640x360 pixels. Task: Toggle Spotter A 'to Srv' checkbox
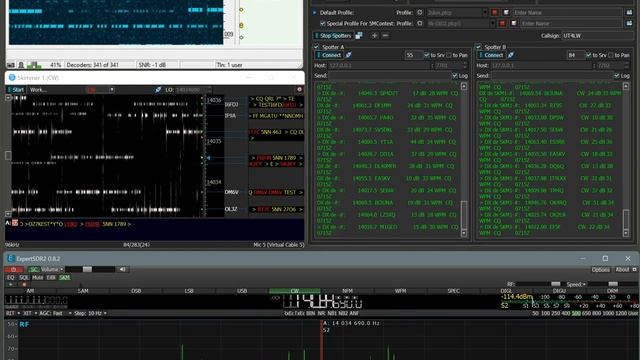(427, 55)
